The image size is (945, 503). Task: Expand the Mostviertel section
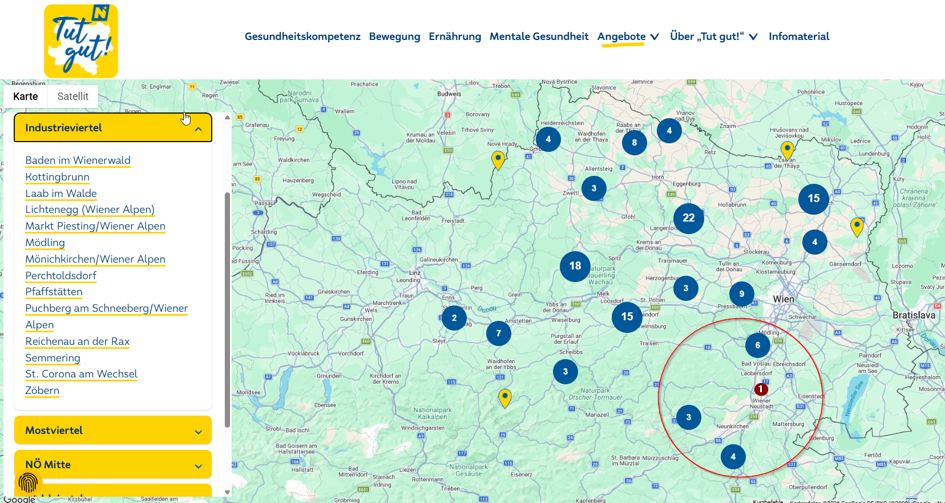click(113, 430)
